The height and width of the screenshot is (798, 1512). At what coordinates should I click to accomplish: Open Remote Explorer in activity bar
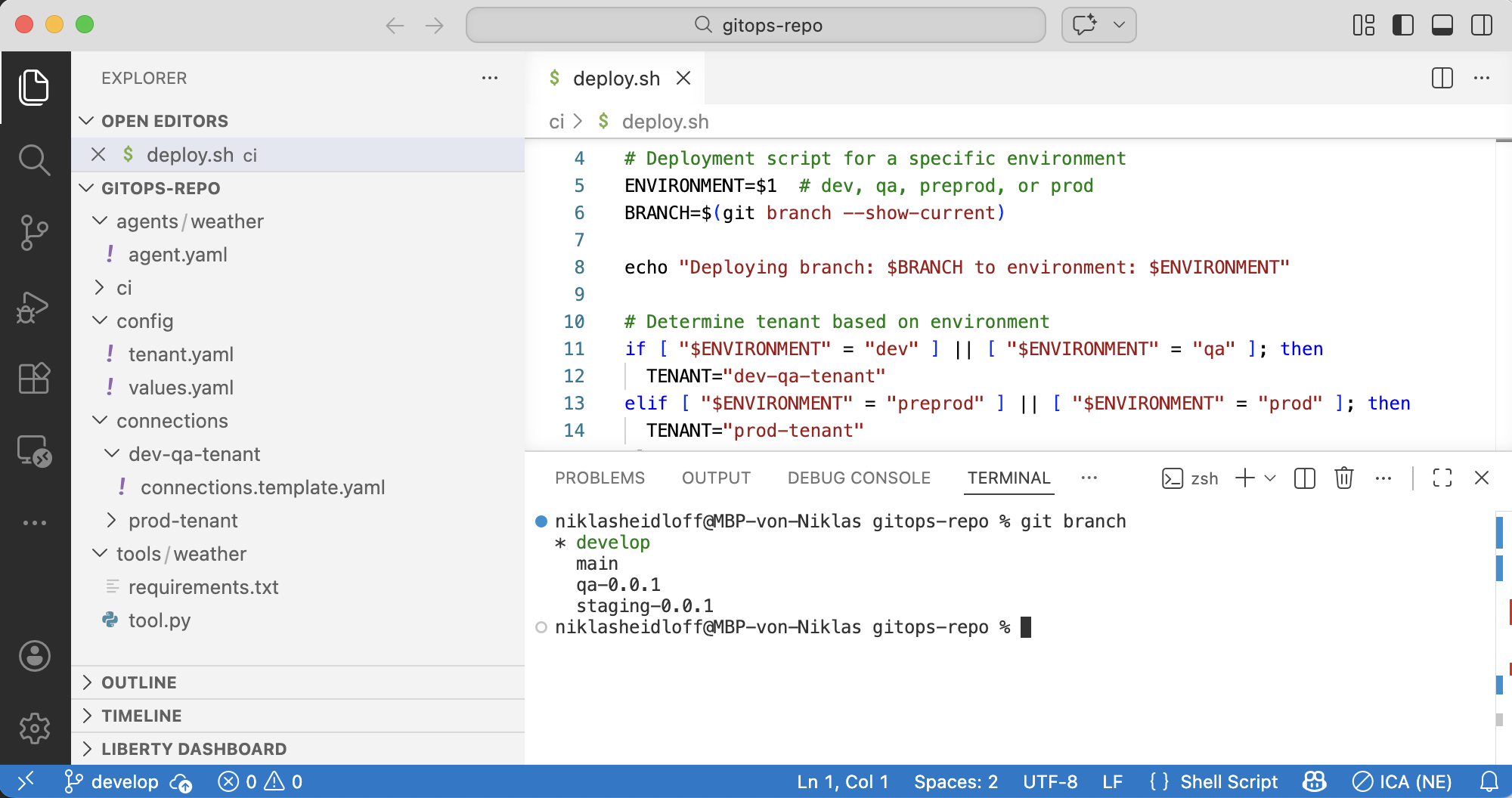(34, 451)
